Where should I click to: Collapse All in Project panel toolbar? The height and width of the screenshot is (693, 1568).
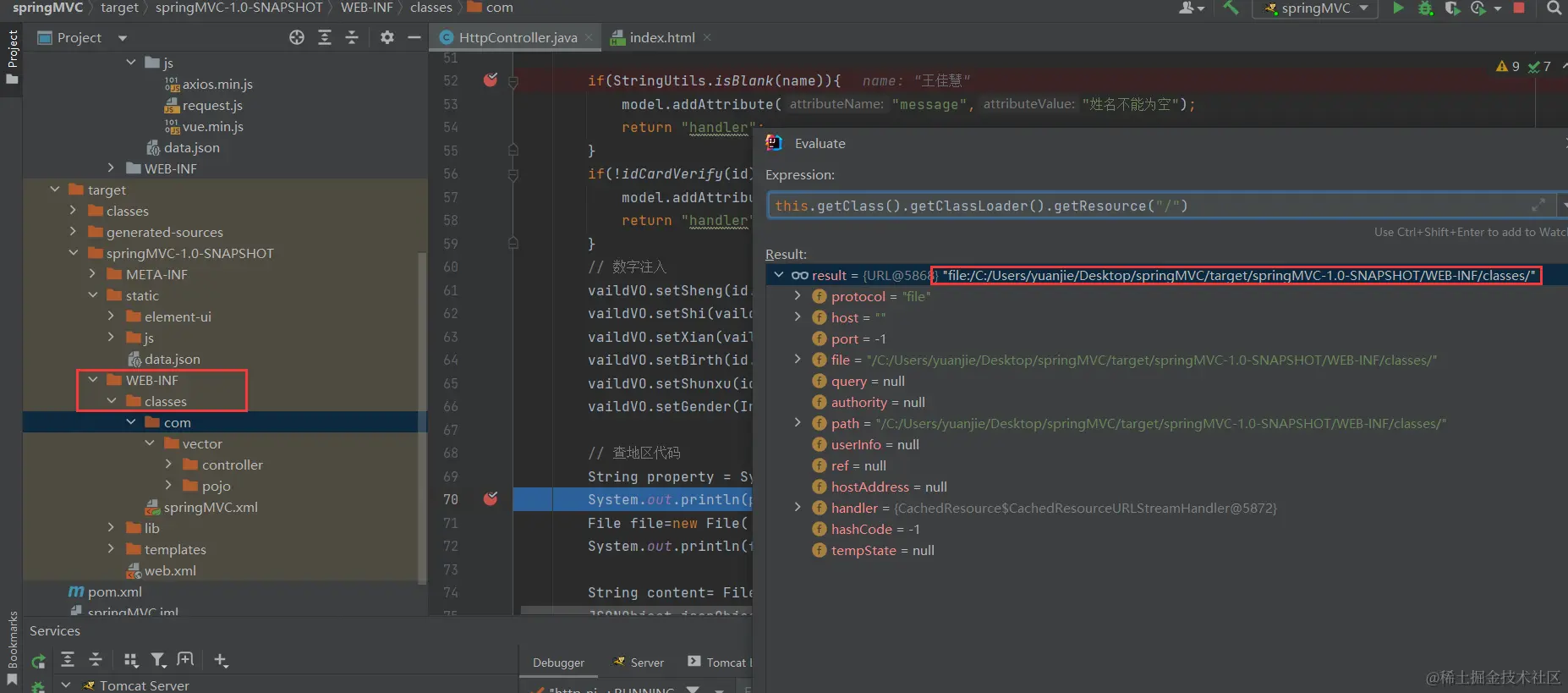pos(352,37)
